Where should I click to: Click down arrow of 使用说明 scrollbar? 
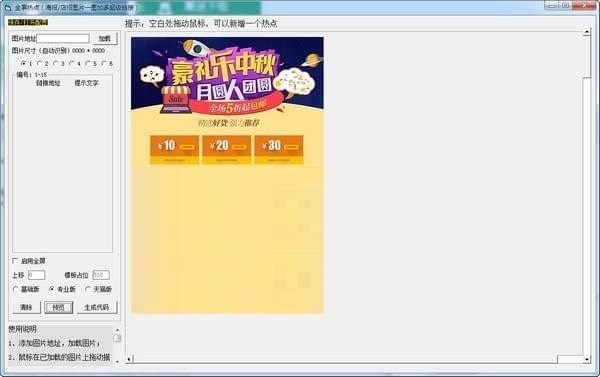pyautogui.click(x=117, y=361)
